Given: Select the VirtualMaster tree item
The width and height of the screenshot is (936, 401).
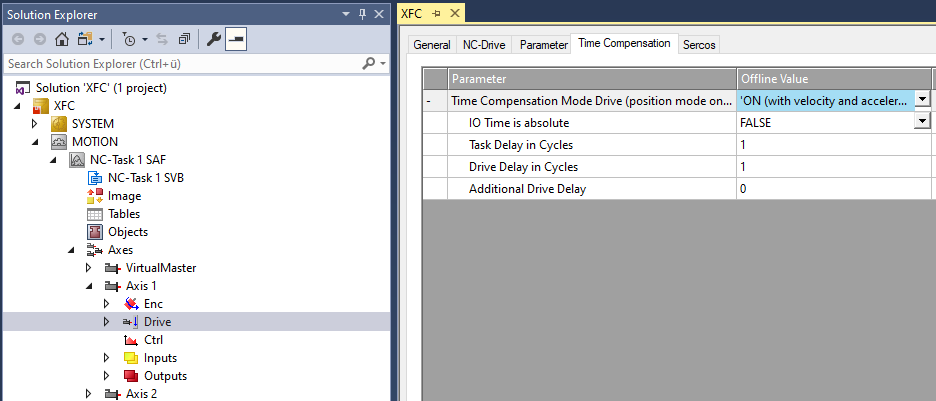Looking at the screenshot, I should [161, 268].
